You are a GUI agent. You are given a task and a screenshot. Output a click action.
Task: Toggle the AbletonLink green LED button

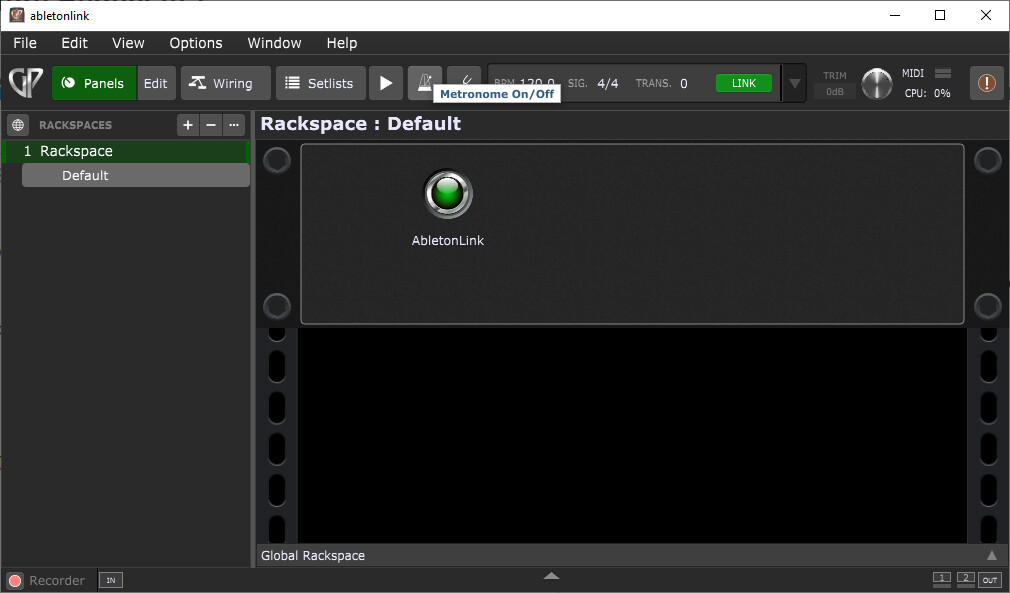[x=447, y=194]
